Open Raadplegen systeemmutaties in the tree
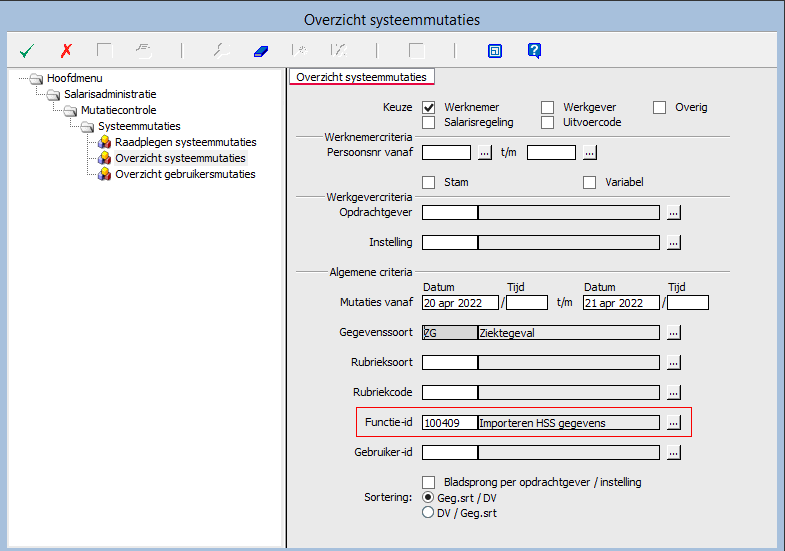785x551 pixels. click(x=185, y=142)
